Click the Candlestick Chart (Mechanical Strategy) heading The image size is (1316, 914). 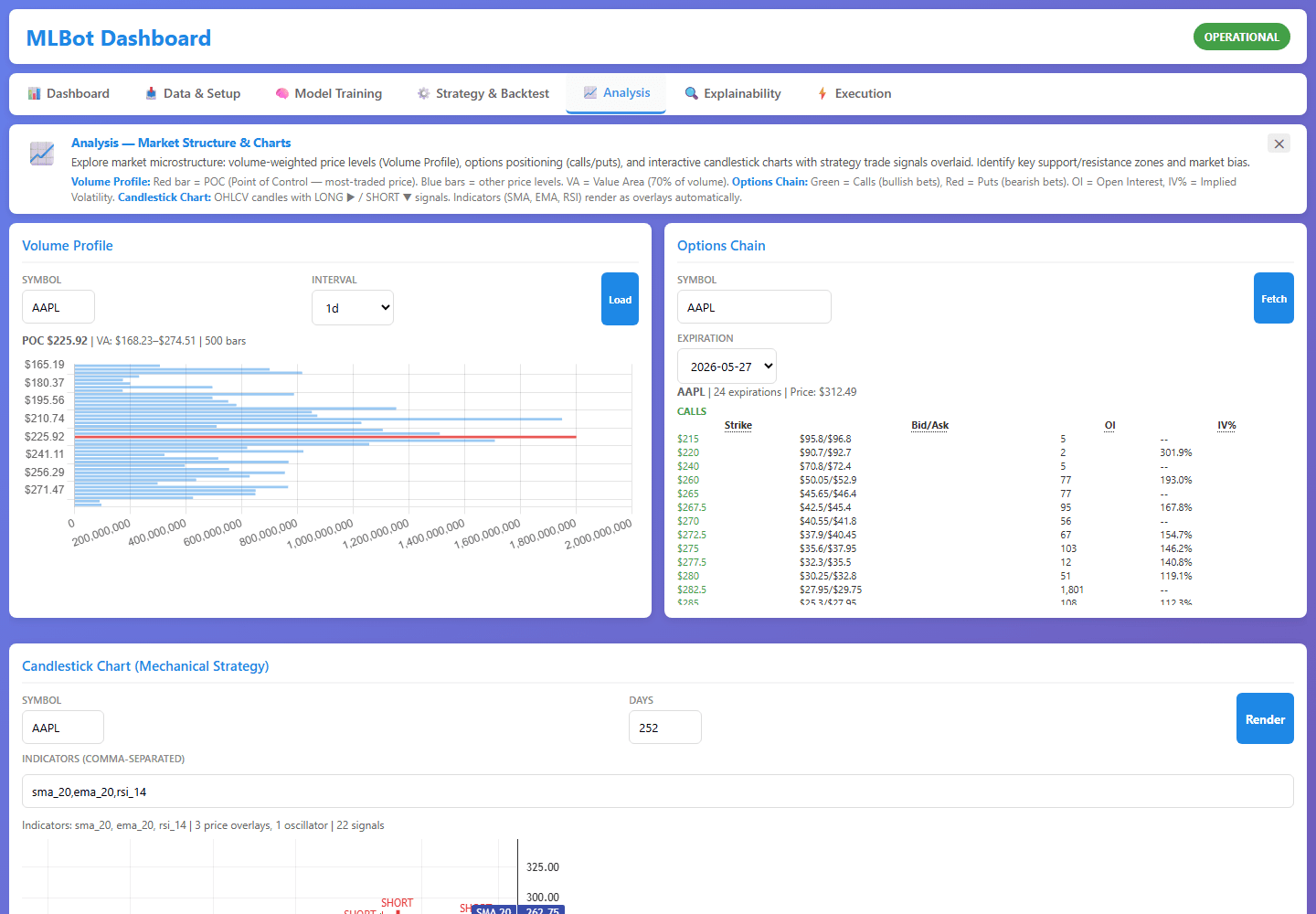145,666
